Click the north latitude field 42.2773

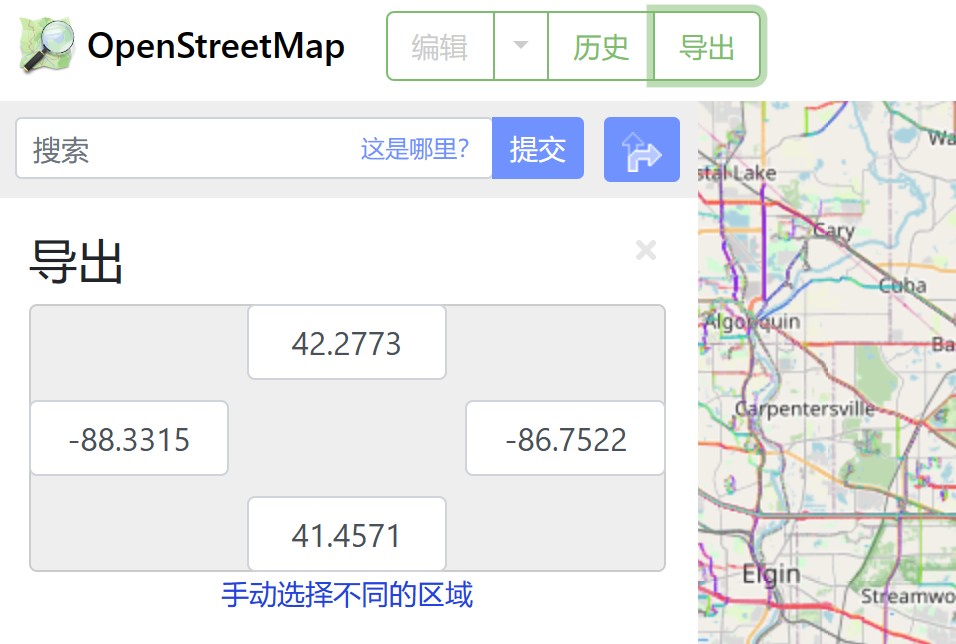pyautogui.click(x=347, y=343)
